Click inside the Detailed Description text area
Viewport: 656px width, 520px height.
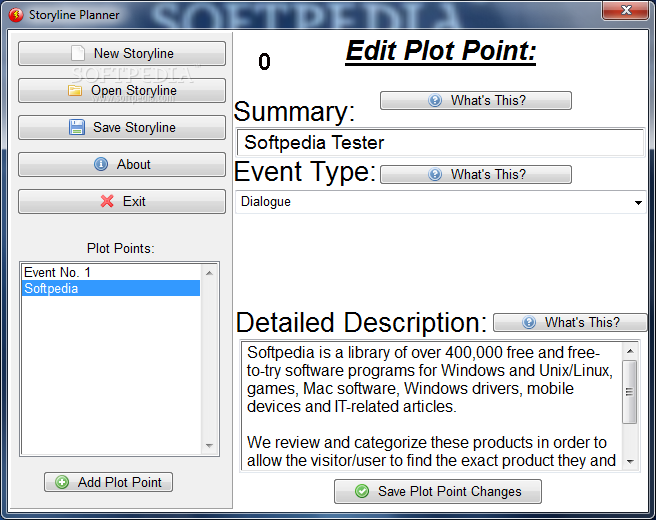pos(431,406)
